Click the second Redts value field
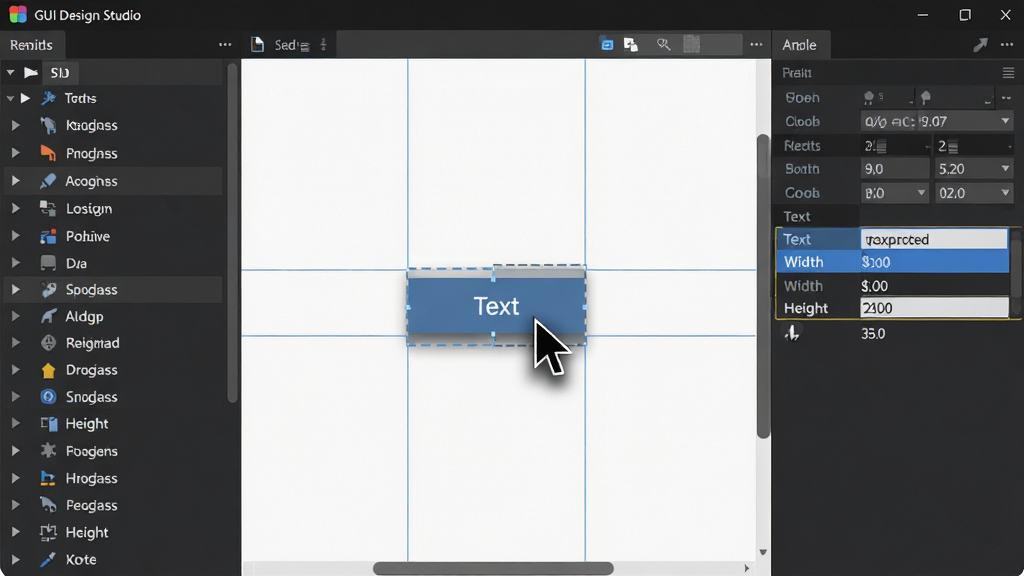 tap(973, 146)
